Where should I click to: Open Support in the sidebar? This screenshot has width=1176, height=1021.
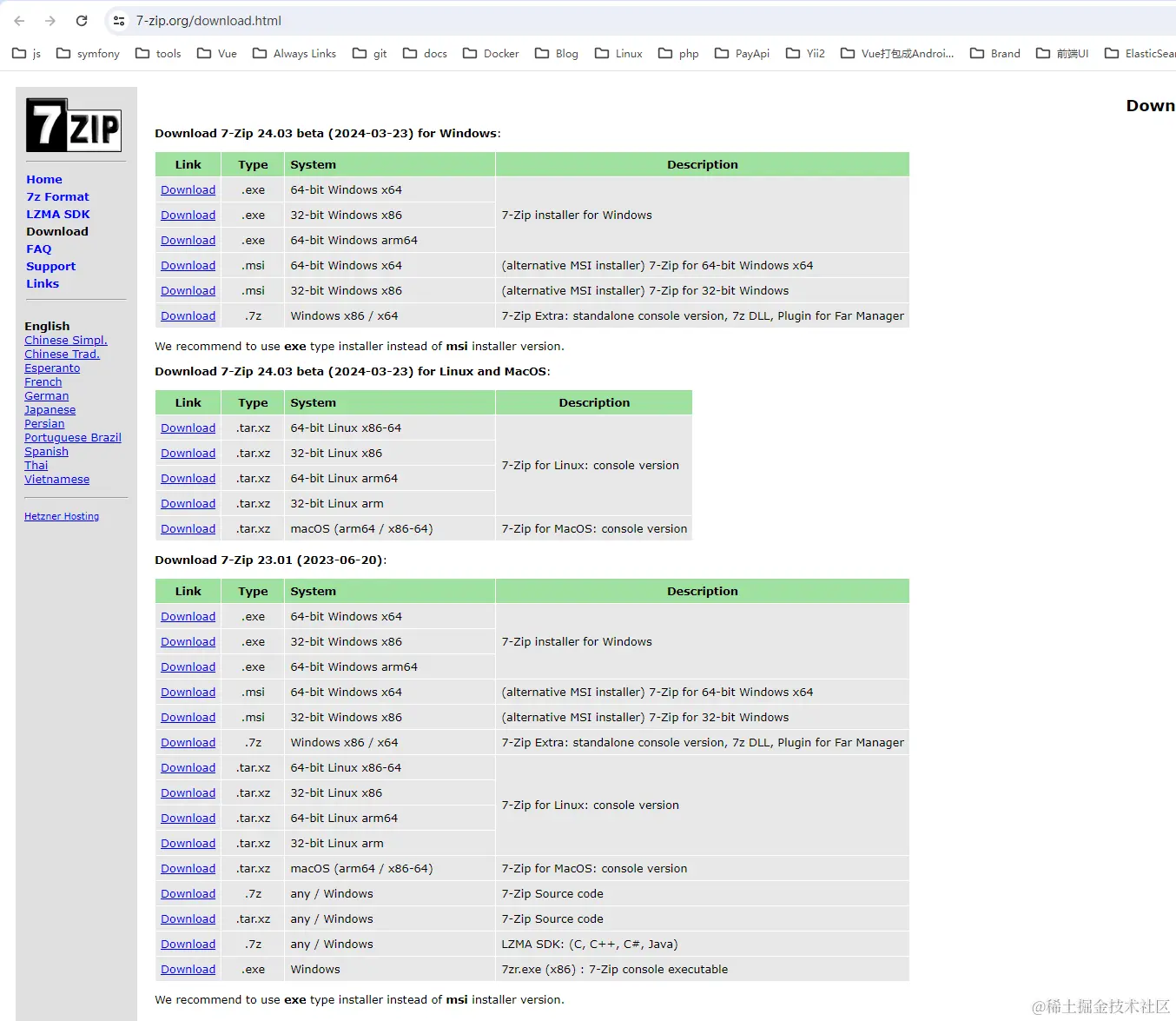pos(50,266)
